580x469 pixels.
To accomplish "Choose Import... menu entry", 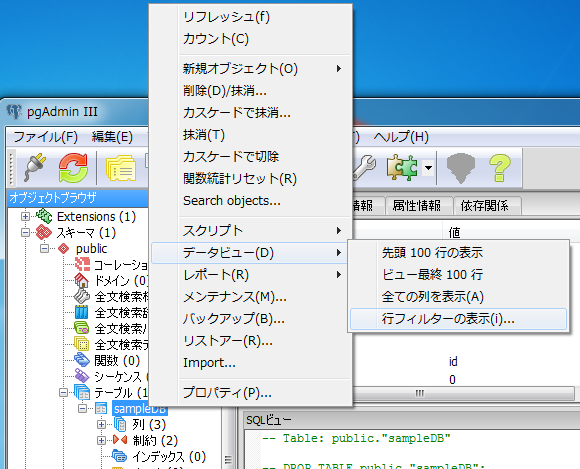I will (250, 362).
